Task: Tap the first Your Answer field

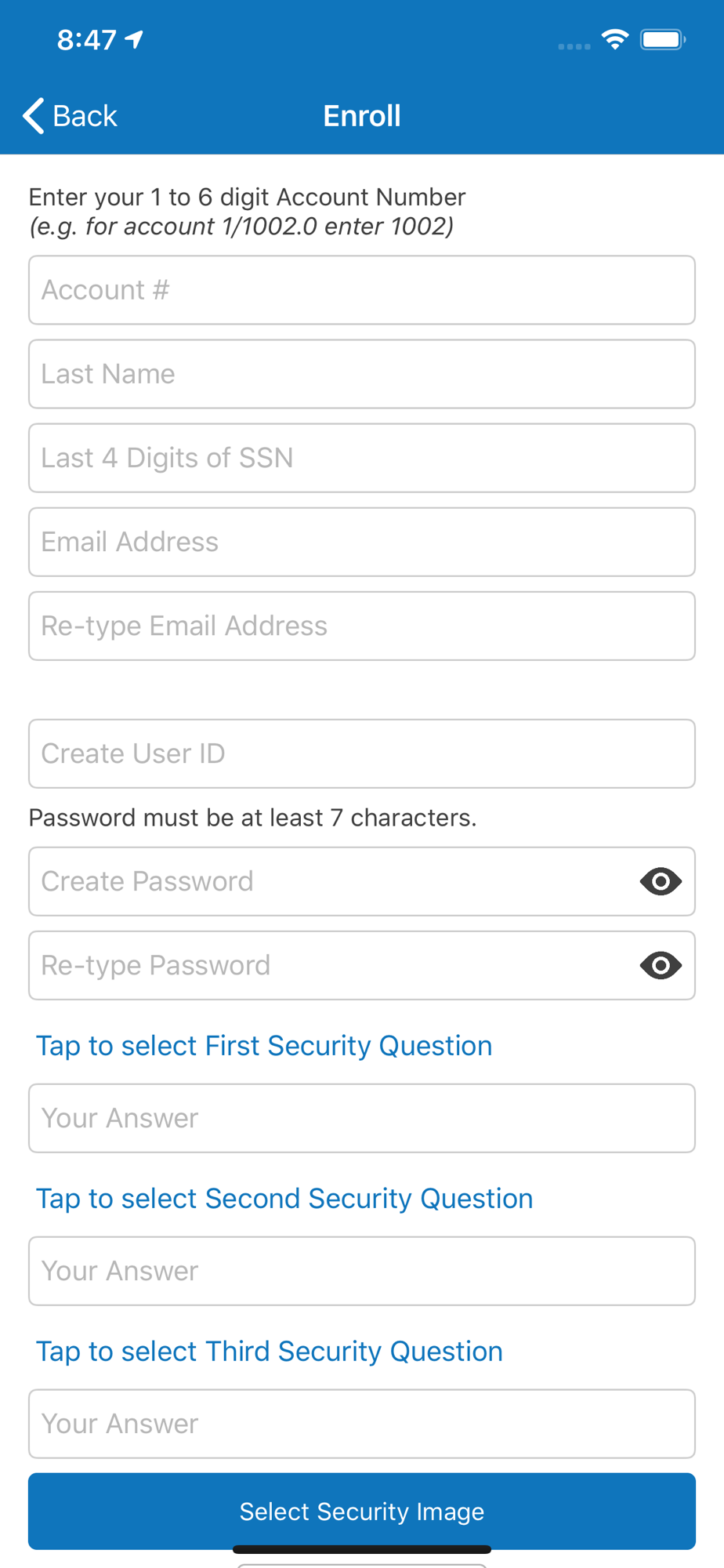Action: click(x=362, y=1118)
